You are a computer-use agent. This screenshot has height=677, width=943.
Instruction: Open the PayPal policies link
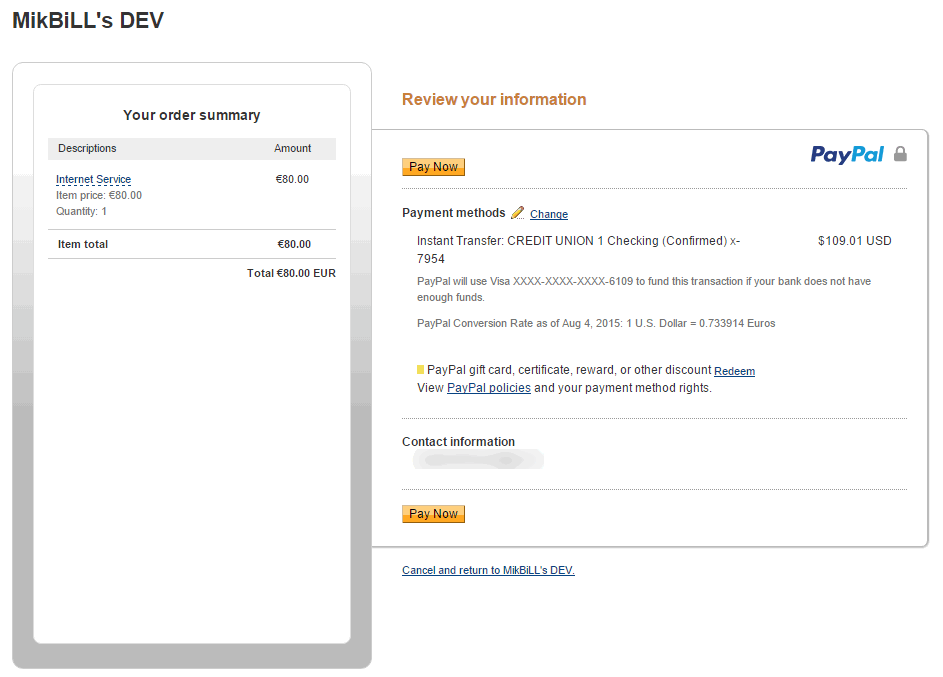(488, 388)
